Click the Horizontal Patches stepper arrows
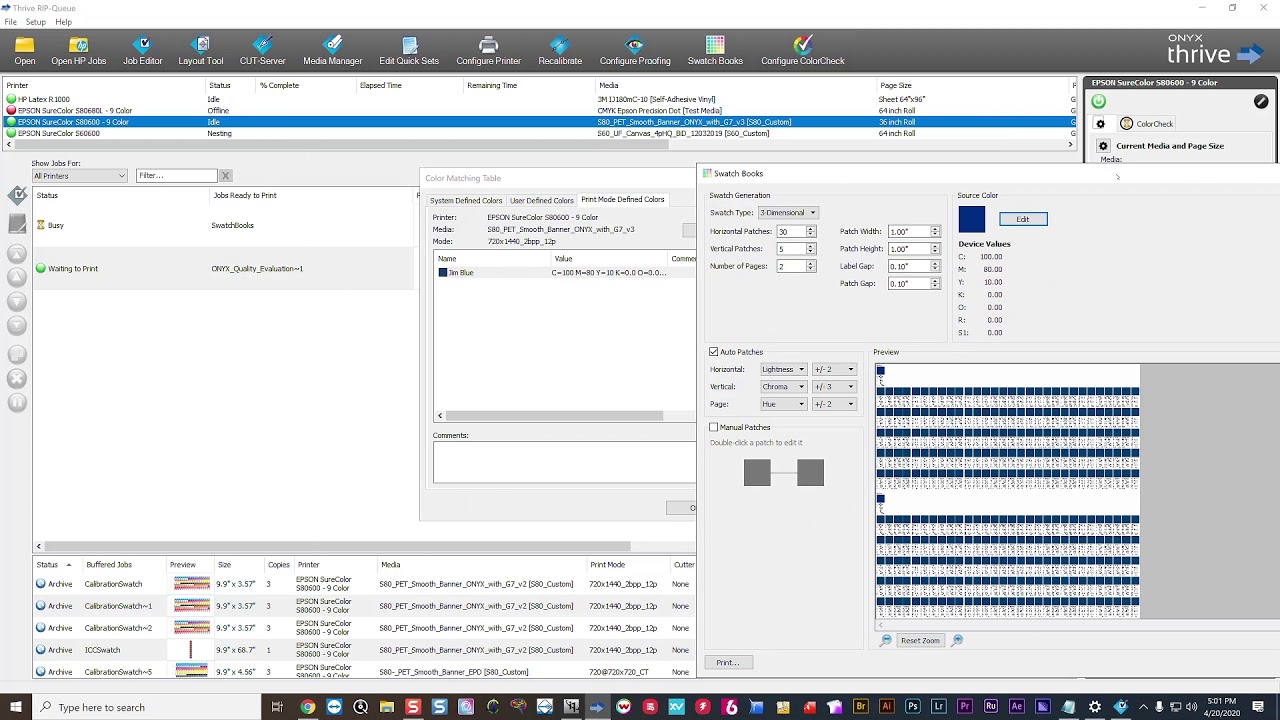 click(811, 231)
